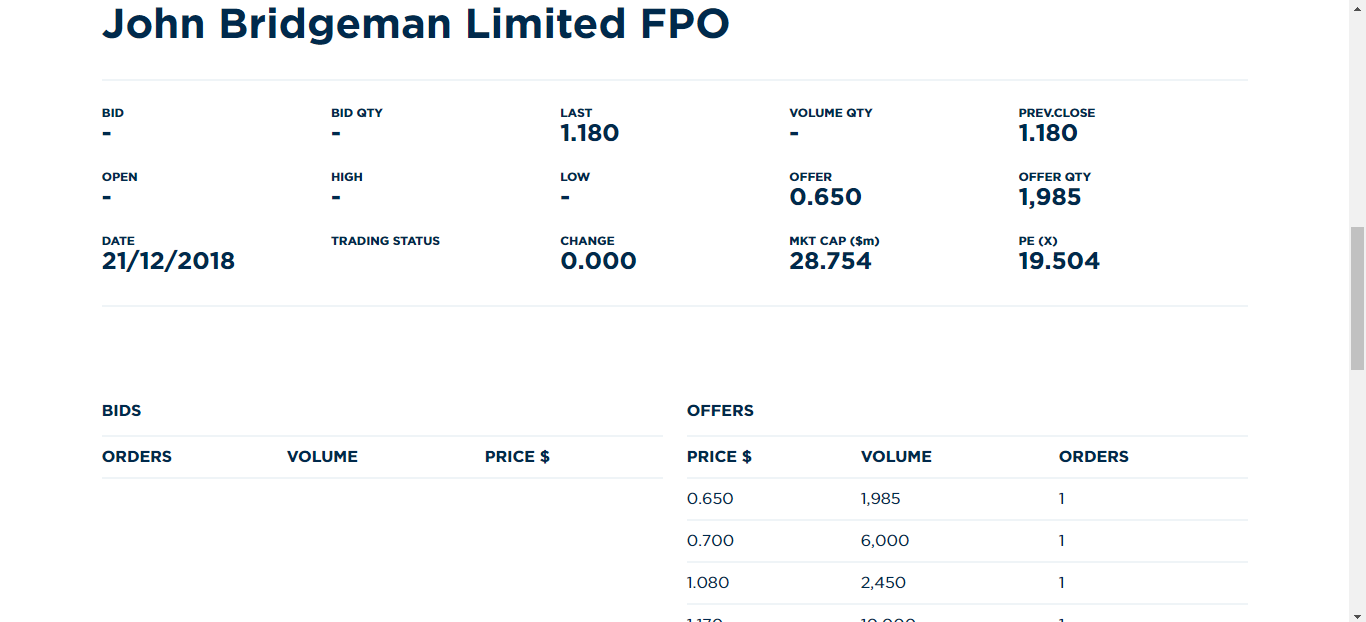Screen dimensions: 1366x622
Task: Click the scrollbar down arrow
Action: pyautogui.click(x=1357, y=614)
